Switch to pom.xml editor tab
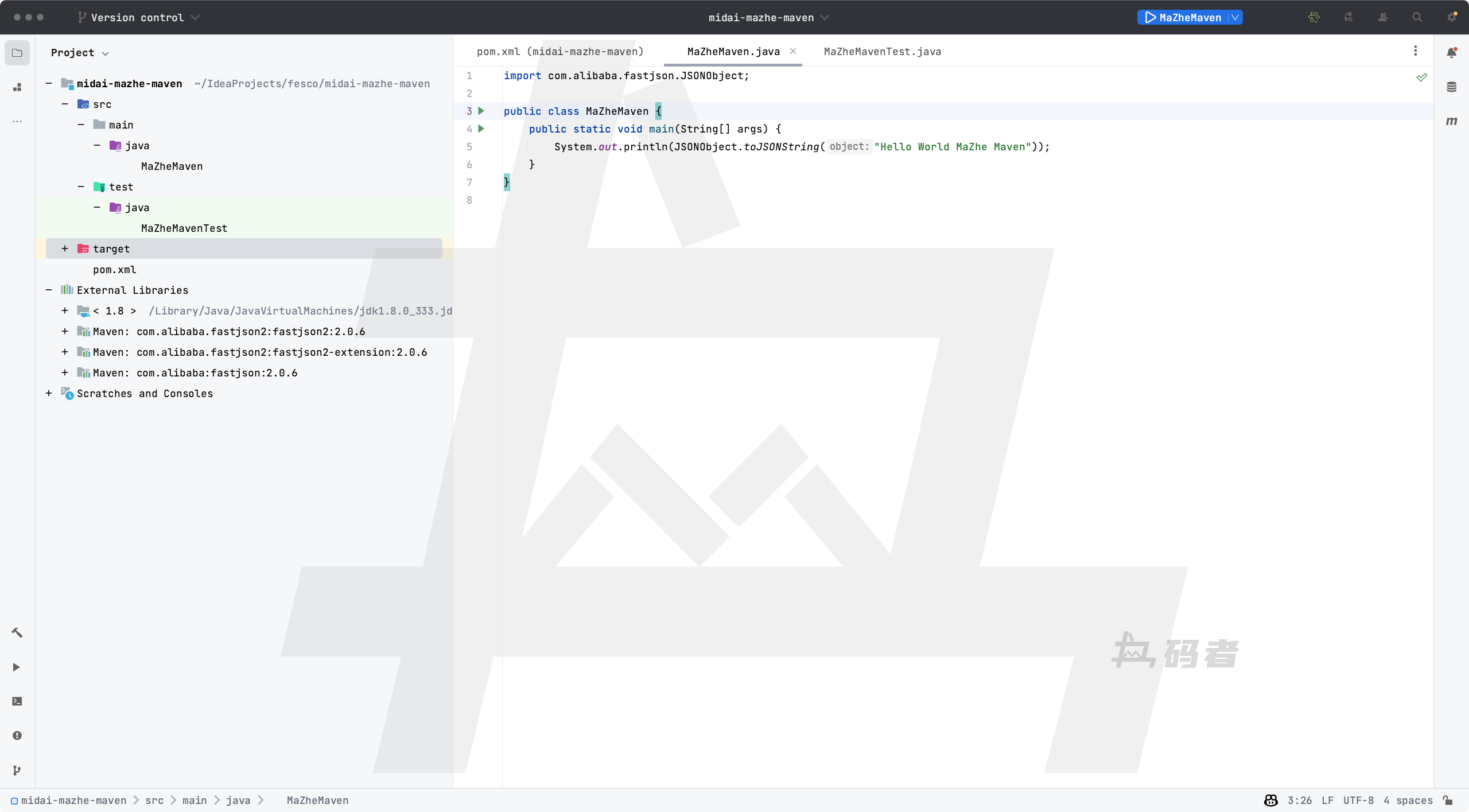This screenshot has width=1469, height=812. point(559,52)
